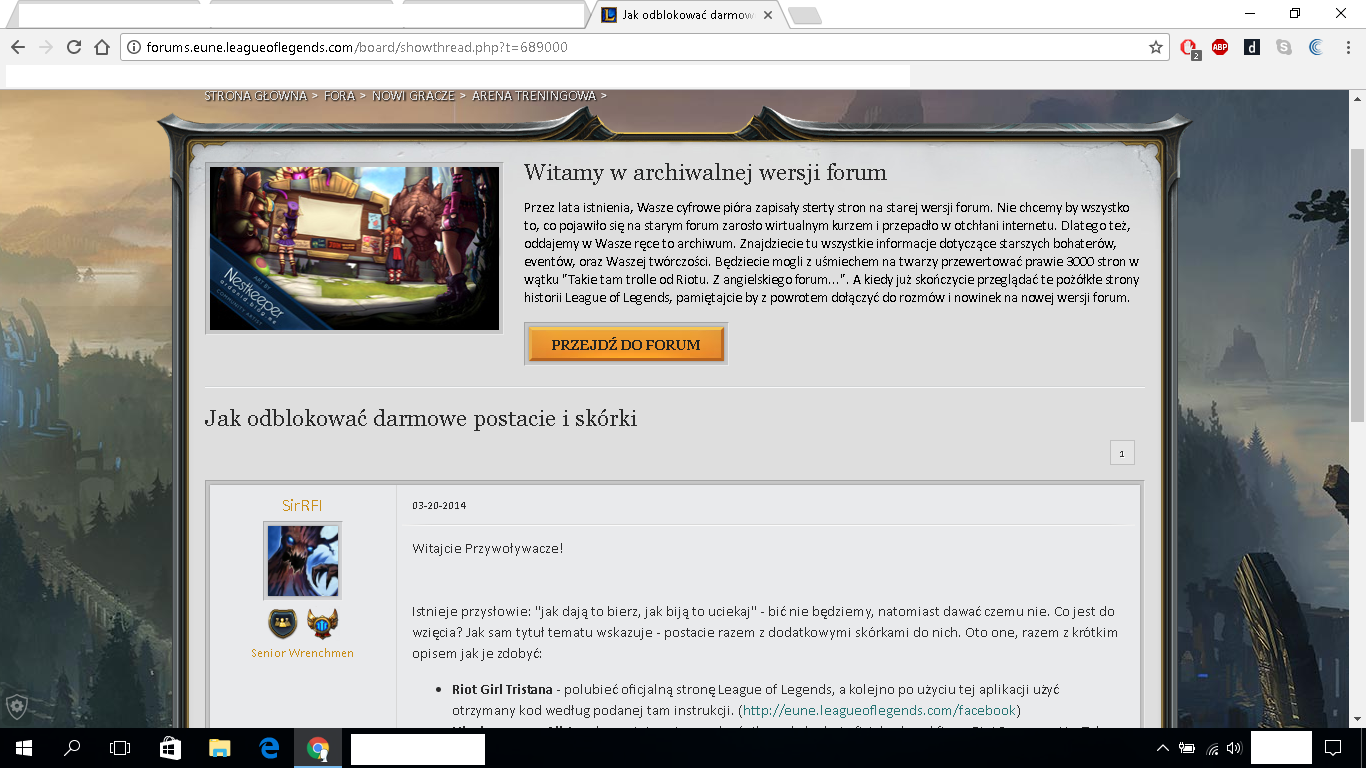Open the Windows Store taskbar icon

170,748
